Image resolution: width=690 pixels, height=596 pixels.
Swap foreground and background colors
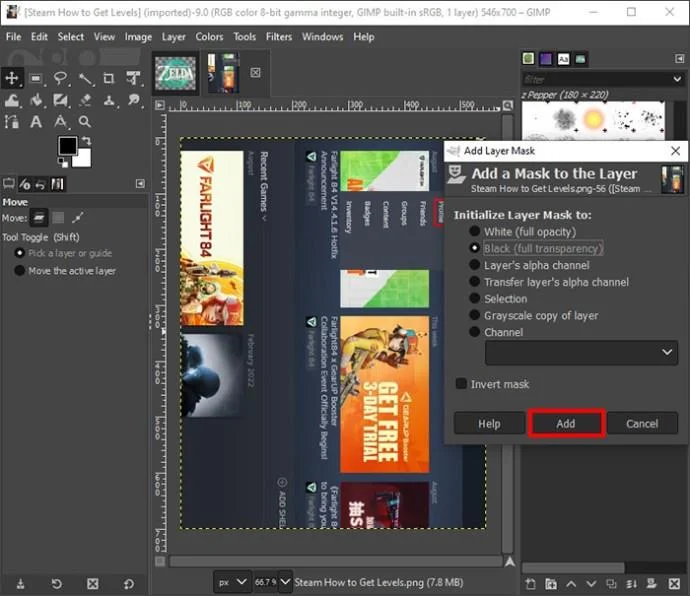87,141
